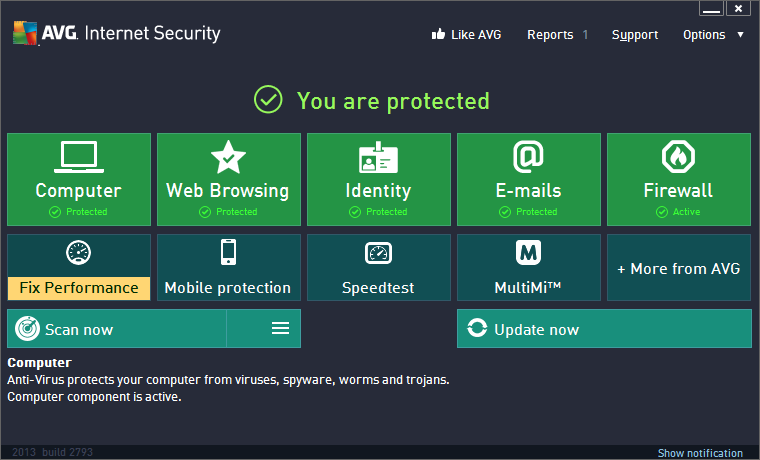Click the Scan now button
The width and height of the screenshot is (760, 460).
coord(117,329)
